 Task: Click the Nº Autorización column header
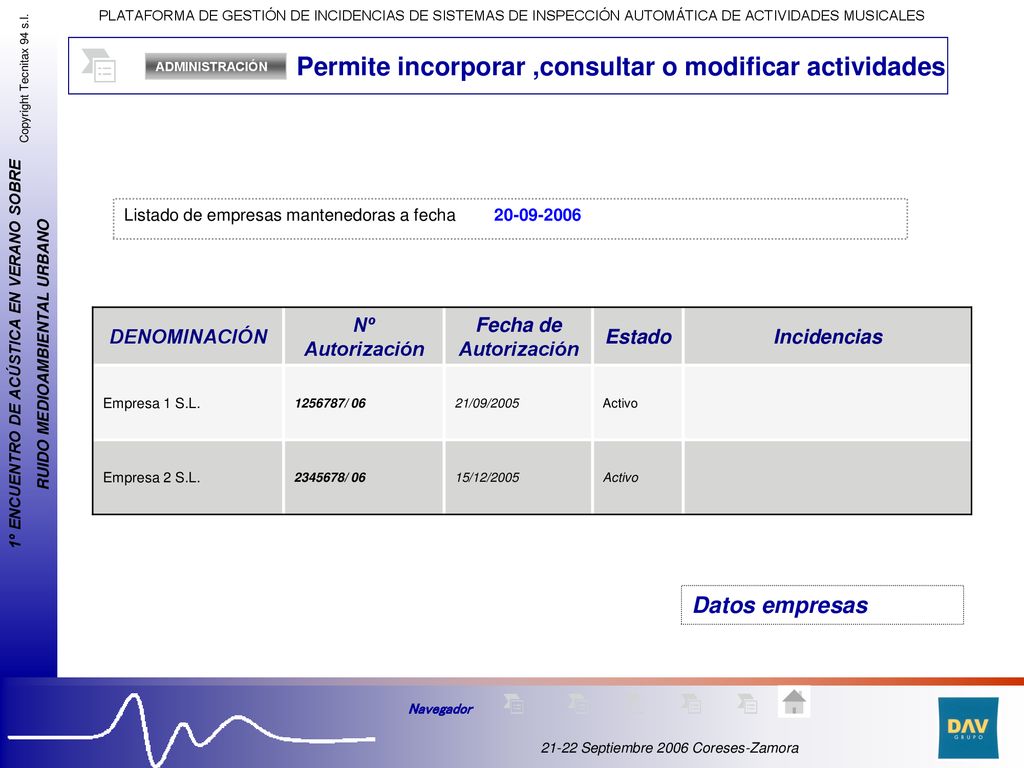click(364, 336)
